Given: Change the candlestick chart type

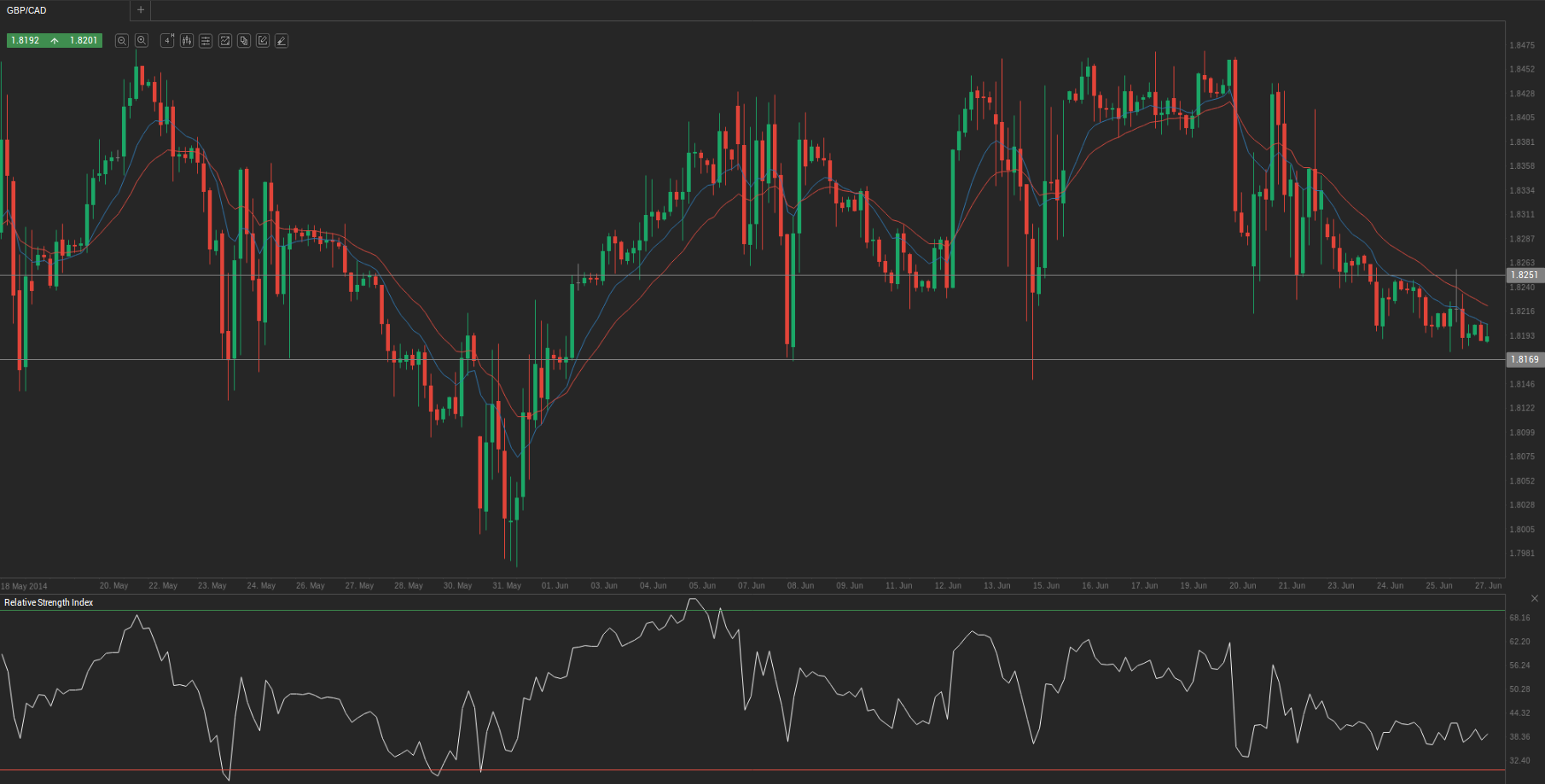Looking at the screenshot, I should pyautogui.click(x=187, y=41).
